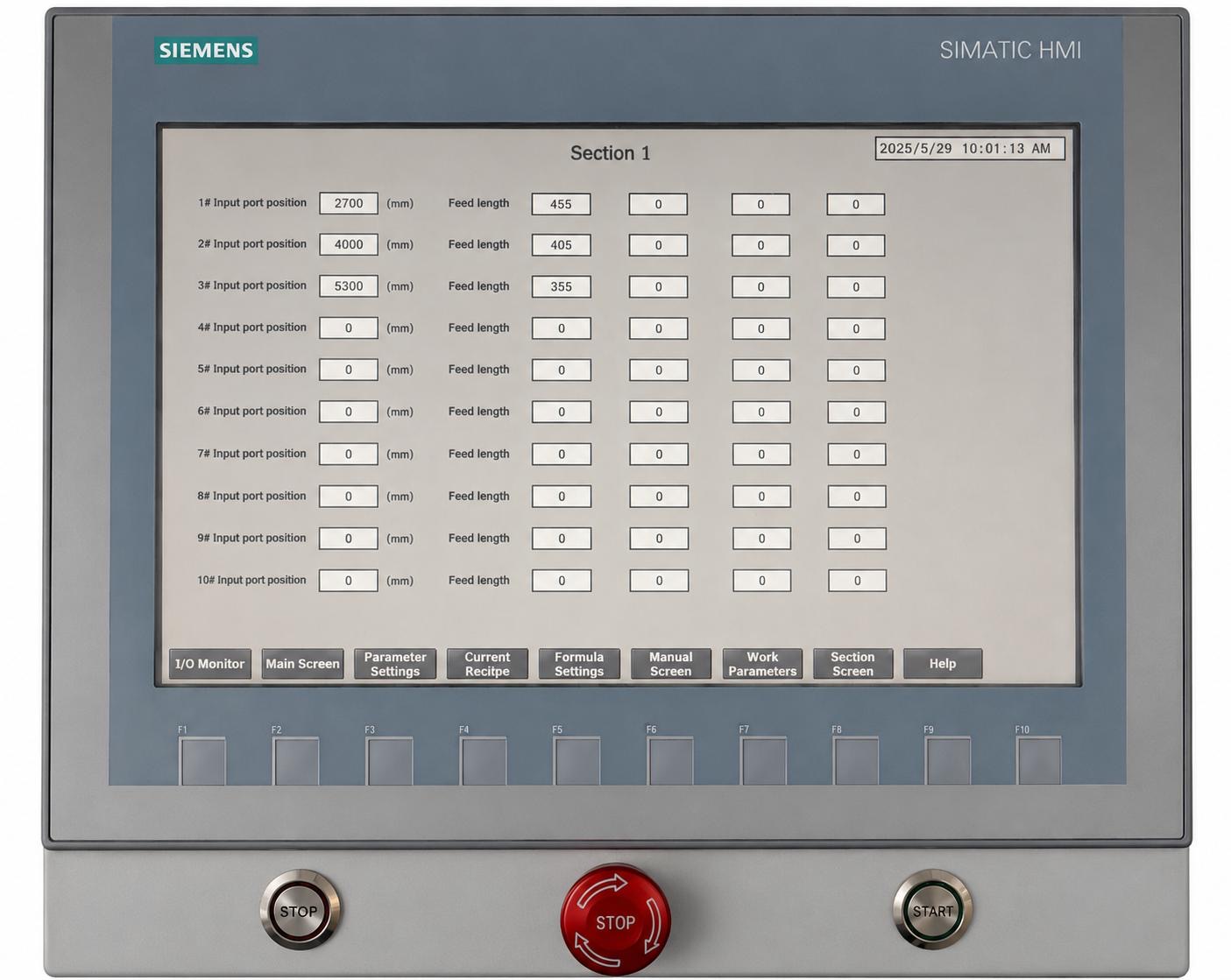
Task: Select the 1# Input port position field showing 2700
Action: point(349,203)
